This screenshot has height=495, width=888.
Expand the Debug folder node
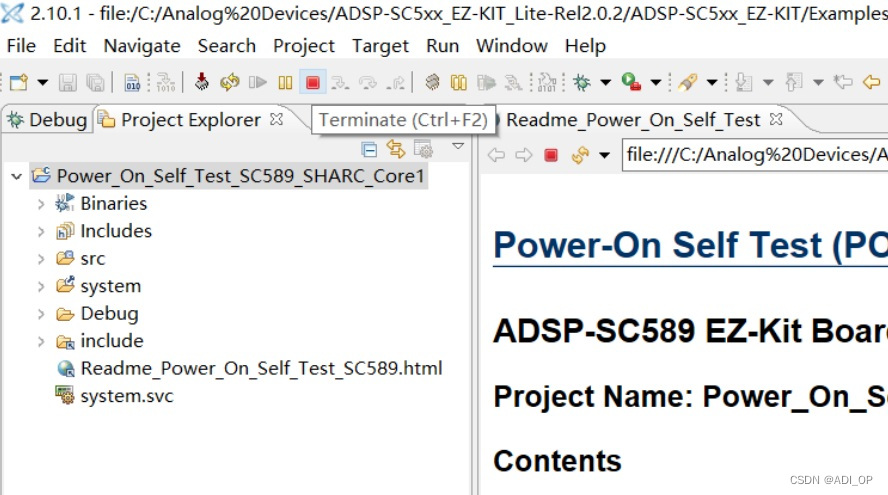[x=41, y=314]
